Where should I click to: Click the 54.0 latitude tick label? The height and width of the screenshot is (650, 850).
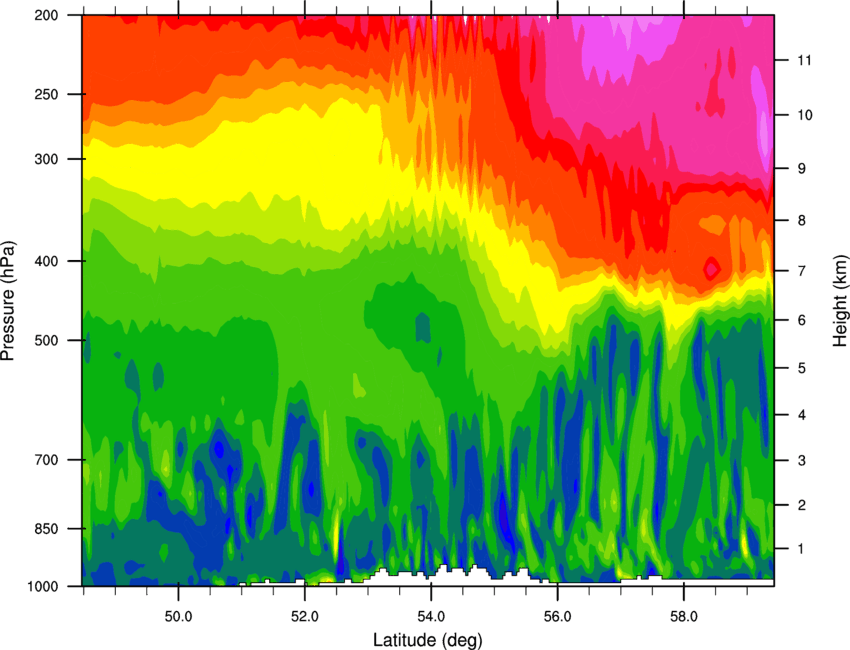(431, 616)
